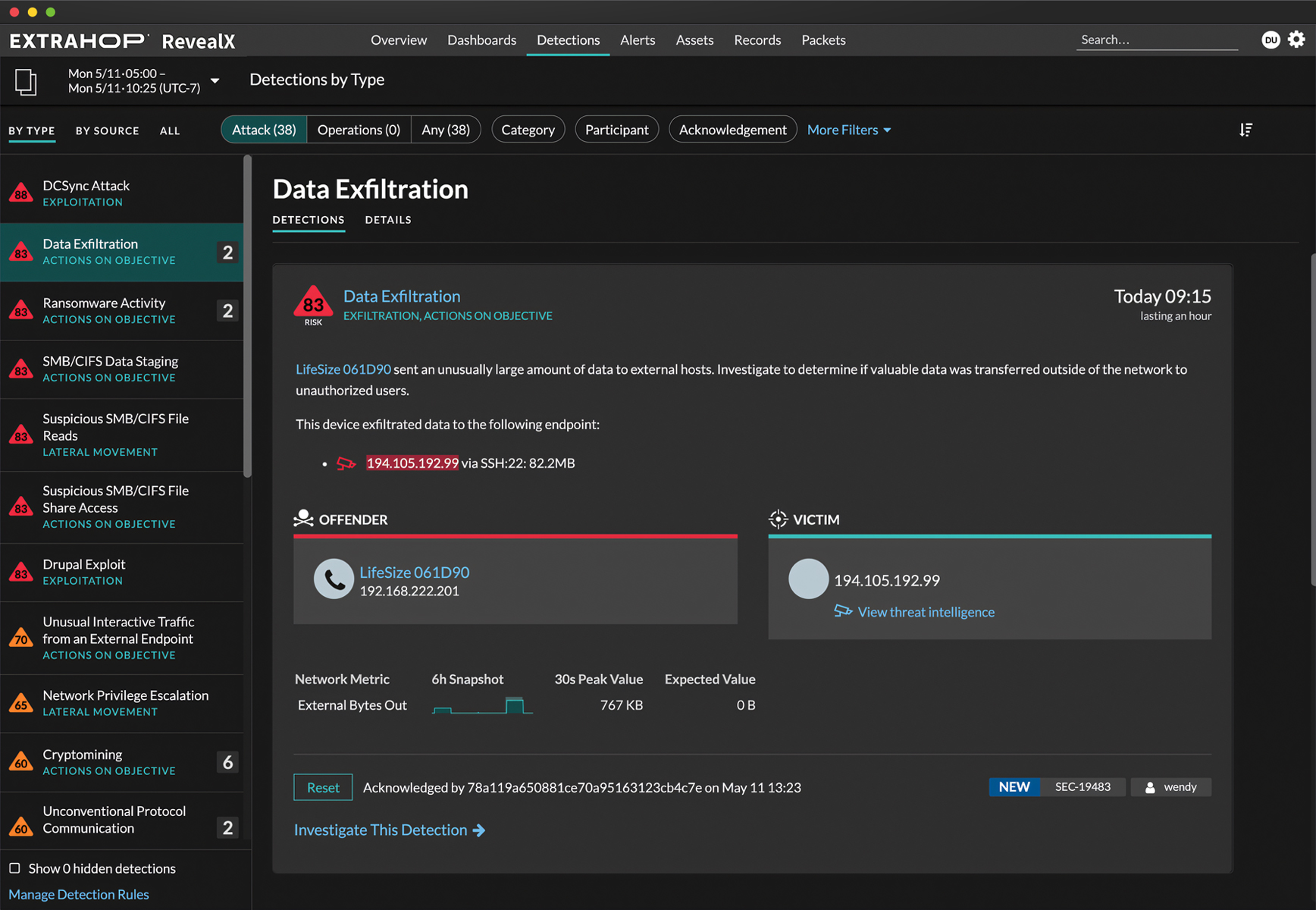
Task: Open the Dashboards menu
Action: [x=481, y=39]
